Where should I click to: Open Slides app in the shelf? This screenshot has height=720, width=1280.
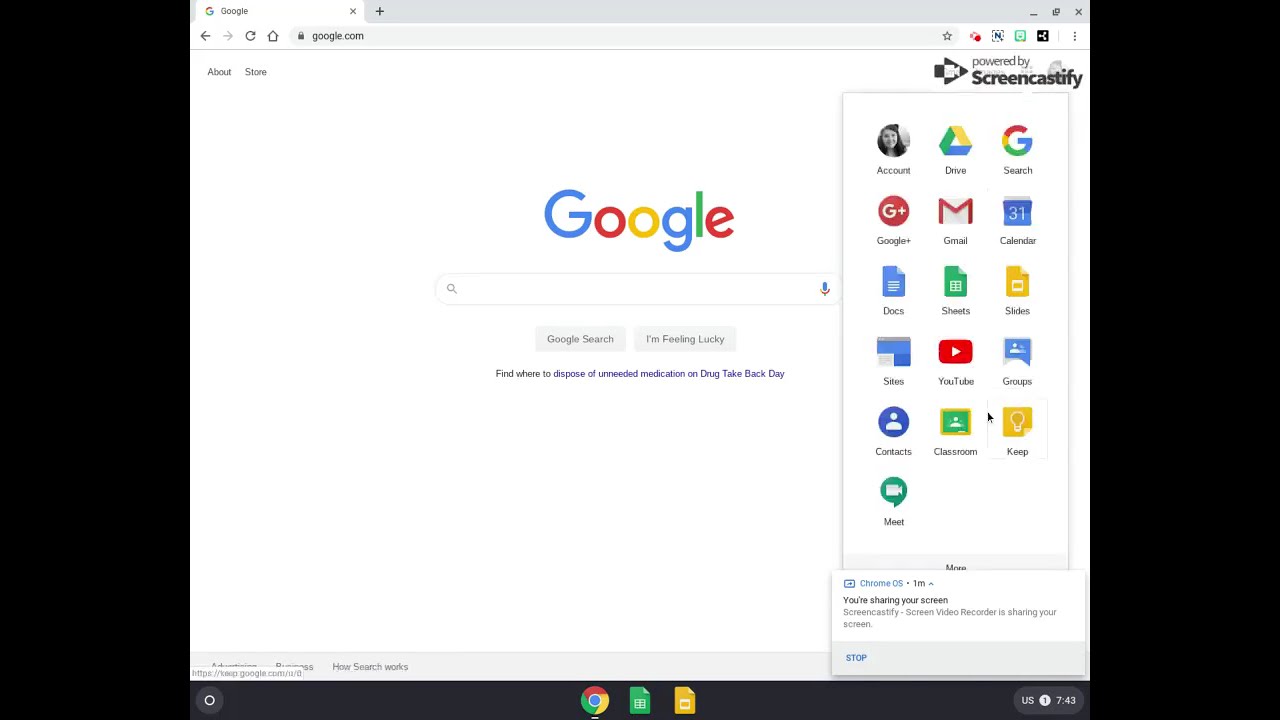pos(684,701)
